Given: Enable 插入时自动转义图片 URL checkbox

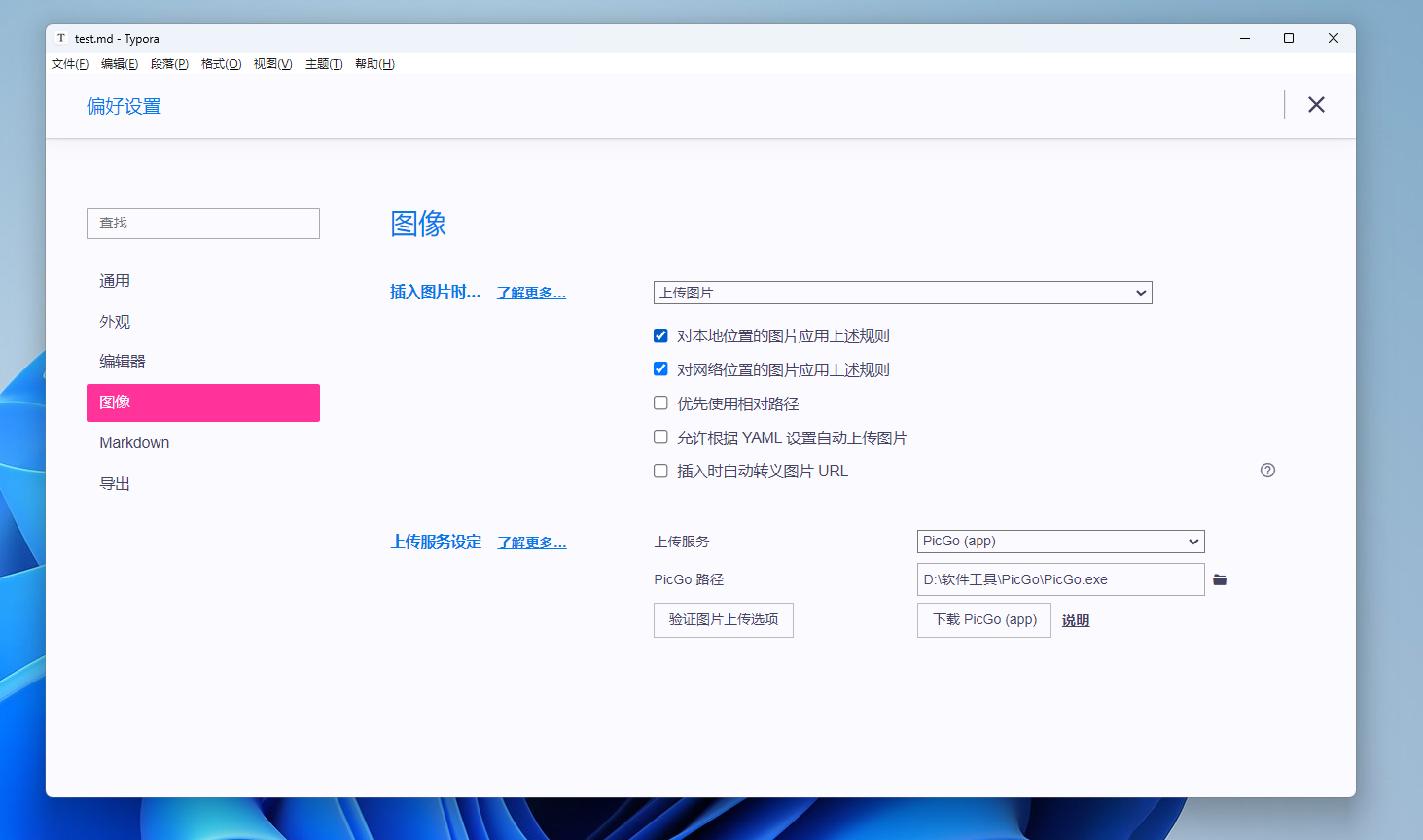Looking at the screenshot, I should pos(660,471).
